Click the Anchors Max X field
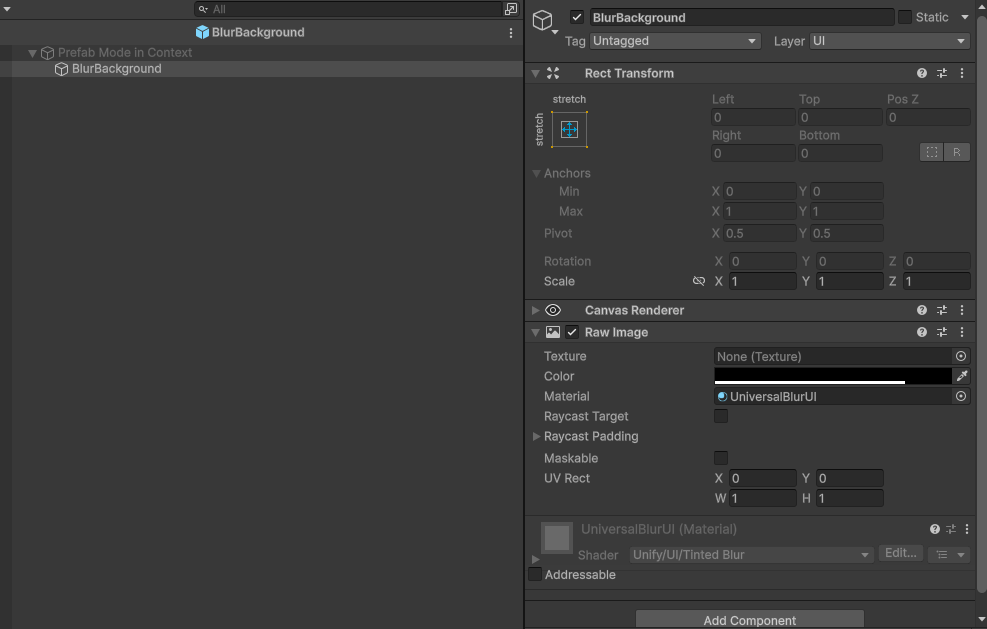 coord(759,211)
